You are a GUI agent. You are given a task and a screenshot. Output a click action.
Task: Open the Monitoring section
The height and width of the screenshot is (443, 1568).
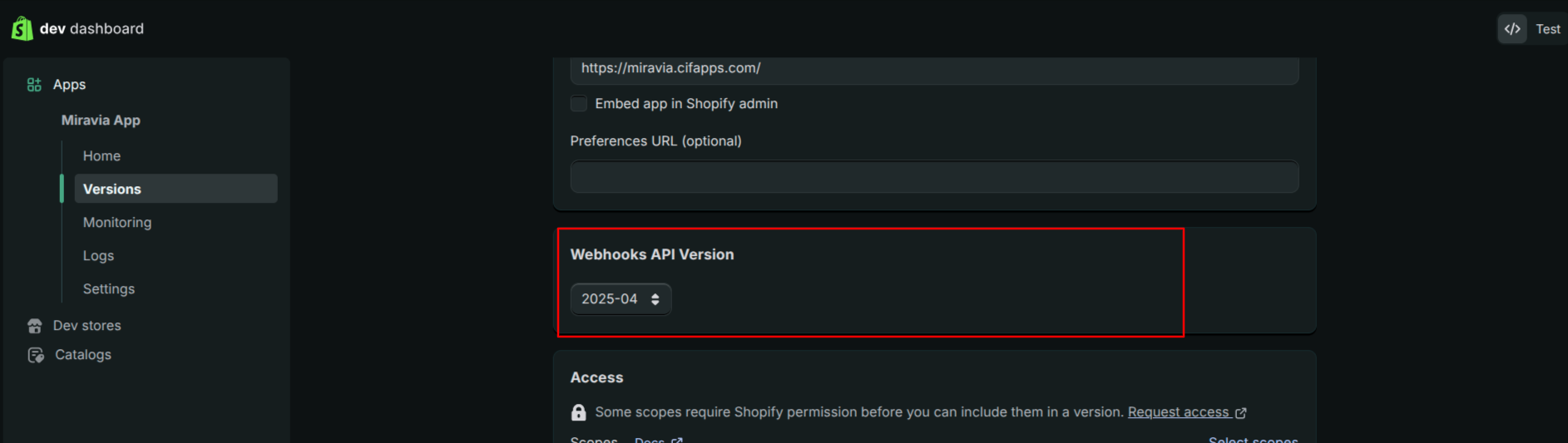pyautogui.click(x=117, y=223)
